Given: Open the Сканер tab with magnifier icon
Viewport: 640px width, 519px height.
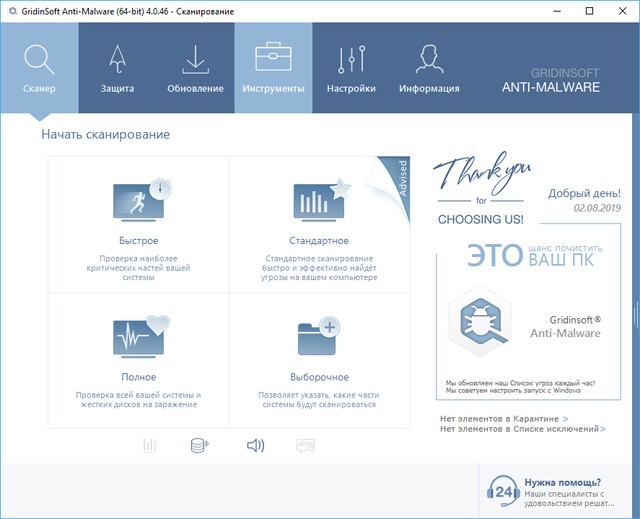Looking at the screenshot, I should pyautogui.click(x=39, y=68).
